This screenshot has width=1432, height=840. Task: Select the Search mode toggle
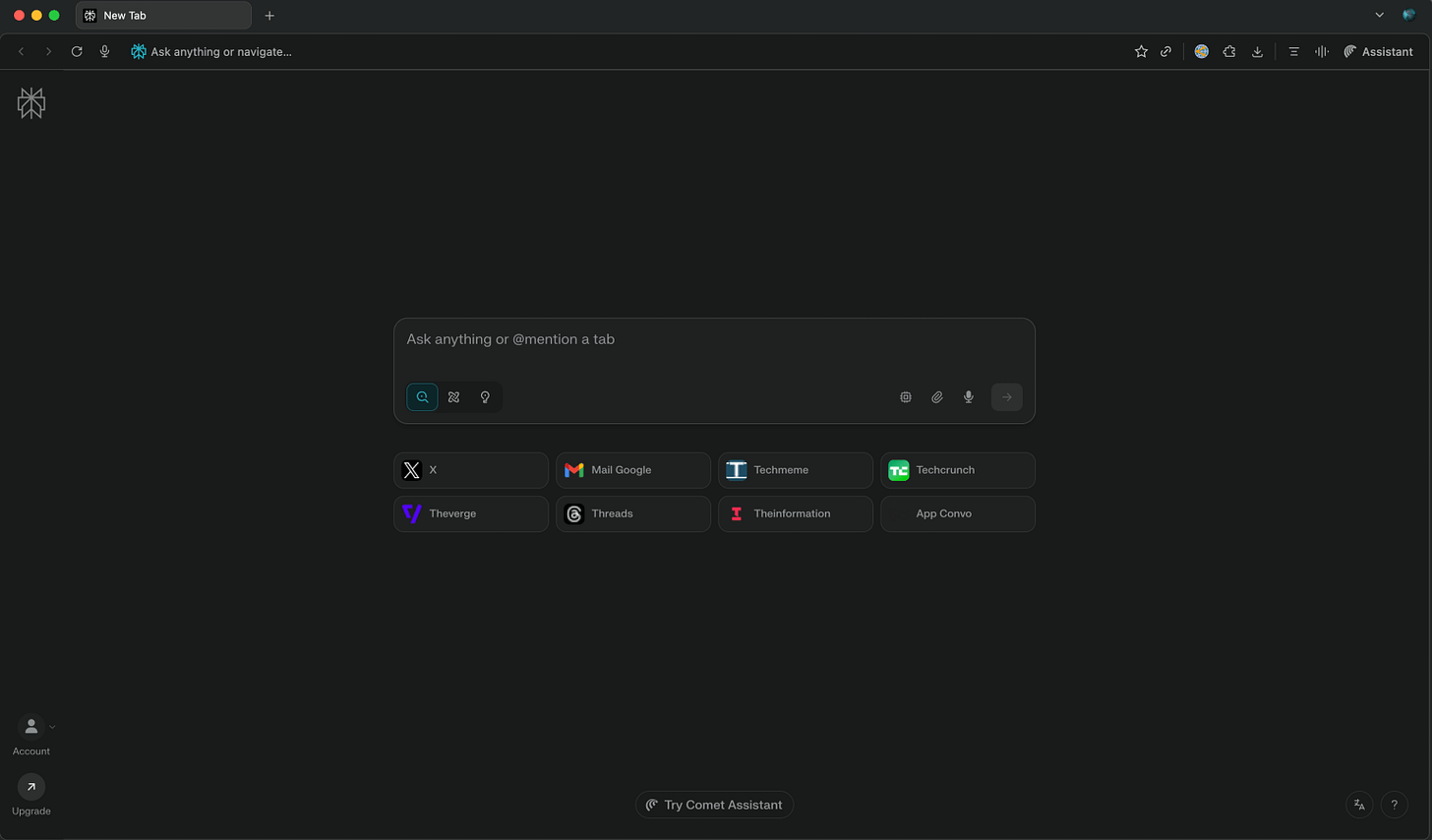422,397
